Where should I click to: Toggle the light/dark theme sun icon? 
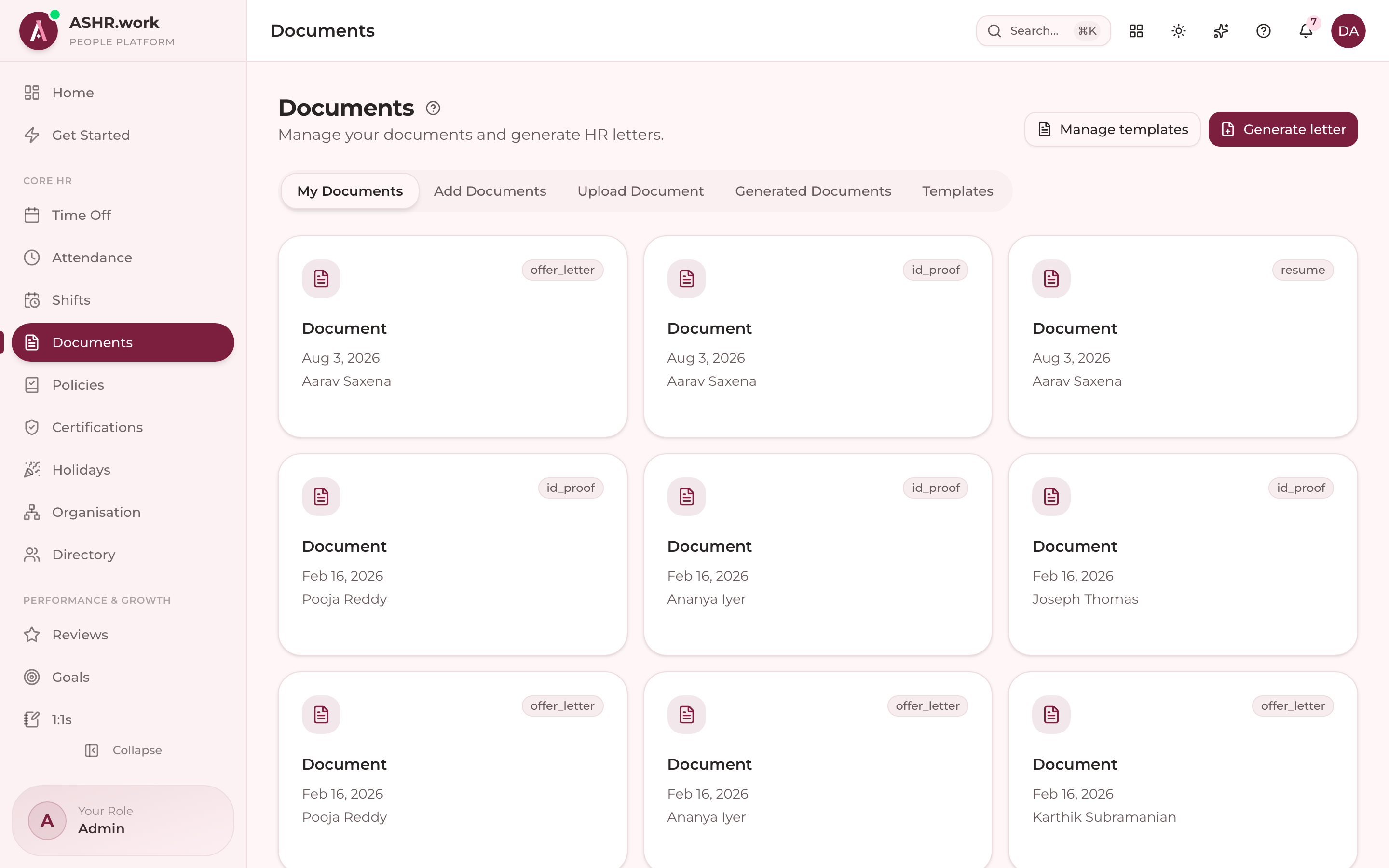[x=1178, y=31]
